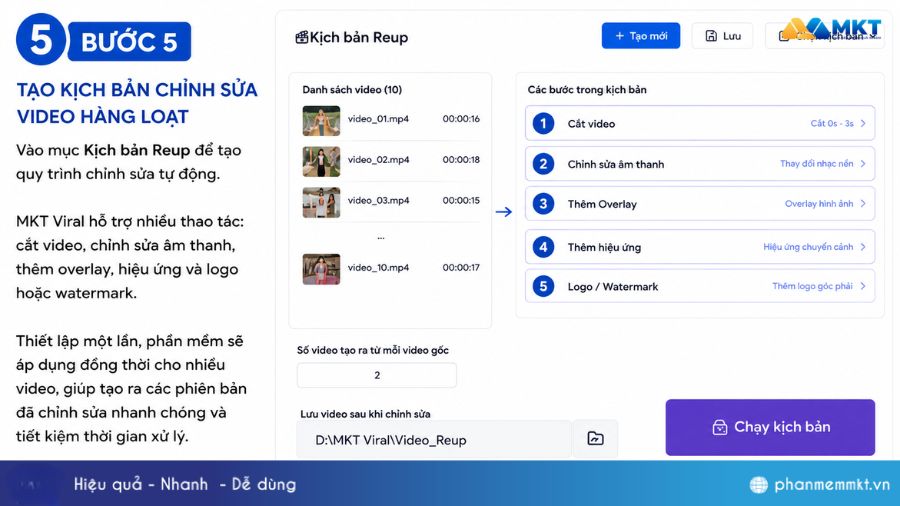Screen dimensions: 900x506
Task: Open Thêm logo góc phải setting
Action: tap(812, 286)
